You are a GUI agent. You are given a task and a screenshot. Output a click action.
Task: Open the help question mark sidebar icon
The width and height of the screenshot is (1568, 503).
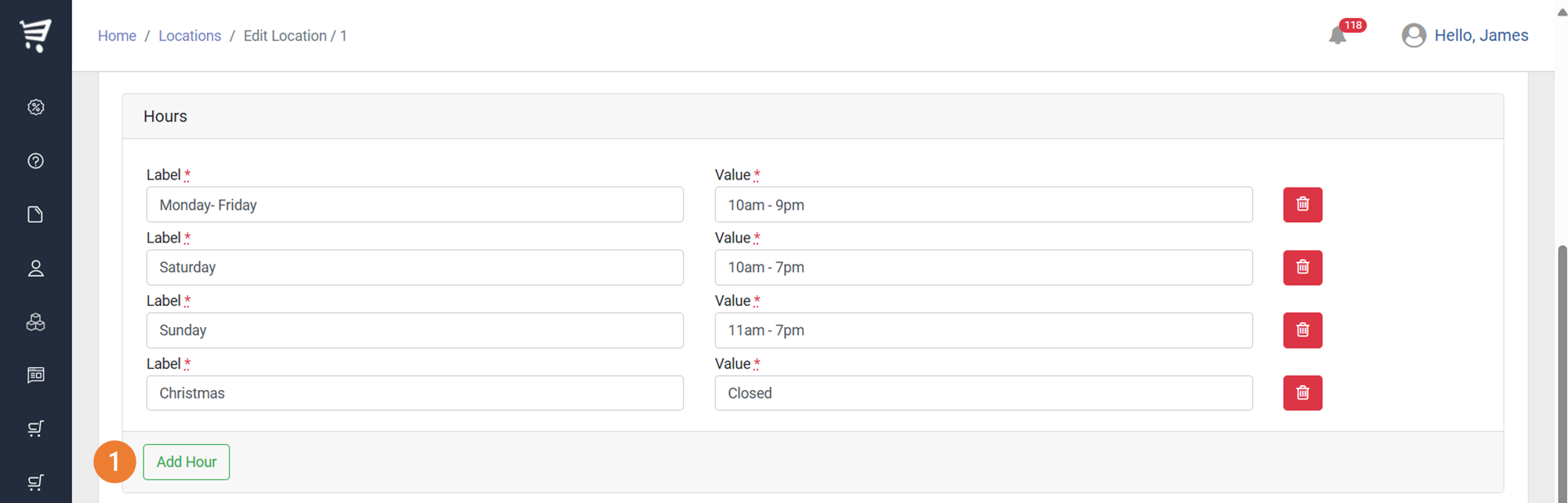(36, 161)
